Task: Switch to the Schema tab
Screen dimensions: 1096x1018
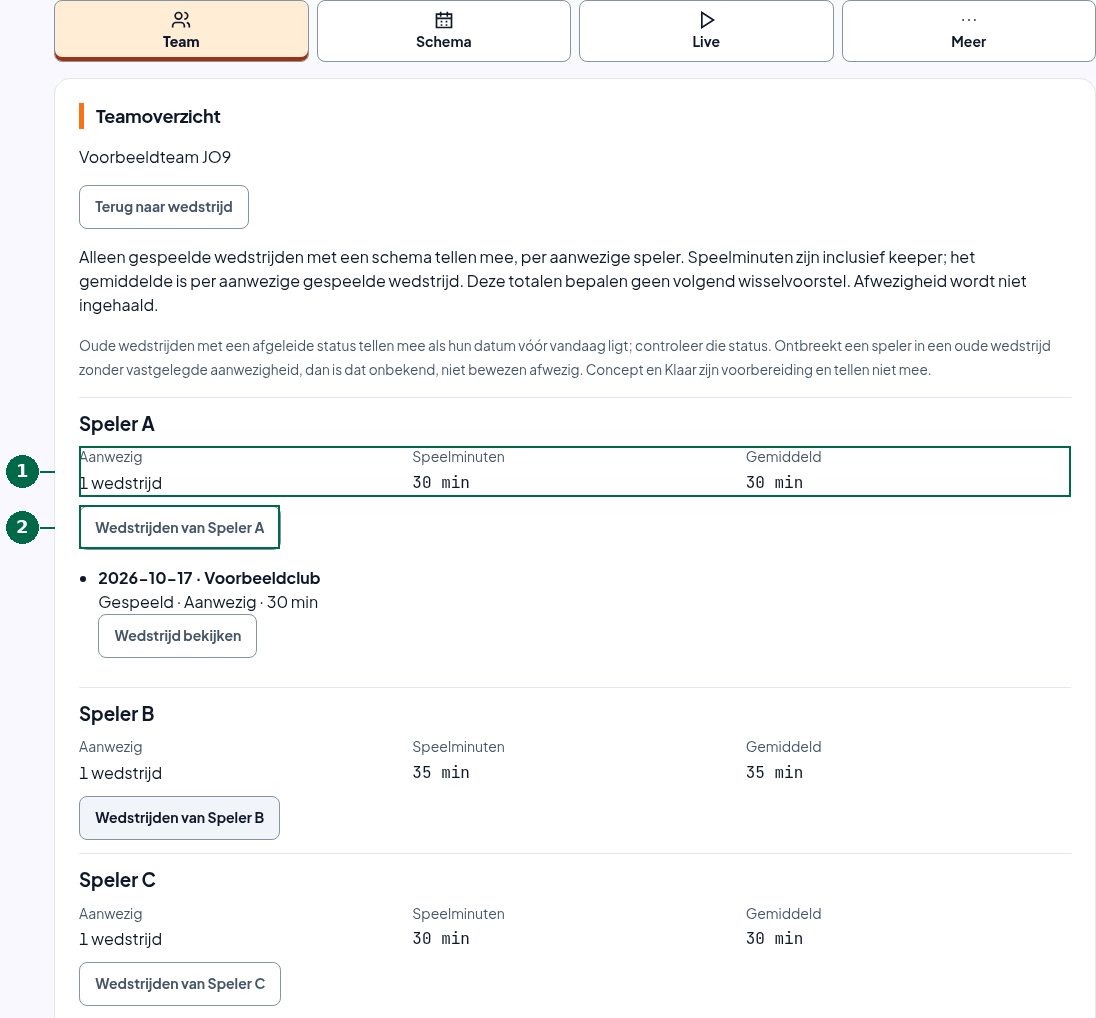Action: [x=444, y=31]
